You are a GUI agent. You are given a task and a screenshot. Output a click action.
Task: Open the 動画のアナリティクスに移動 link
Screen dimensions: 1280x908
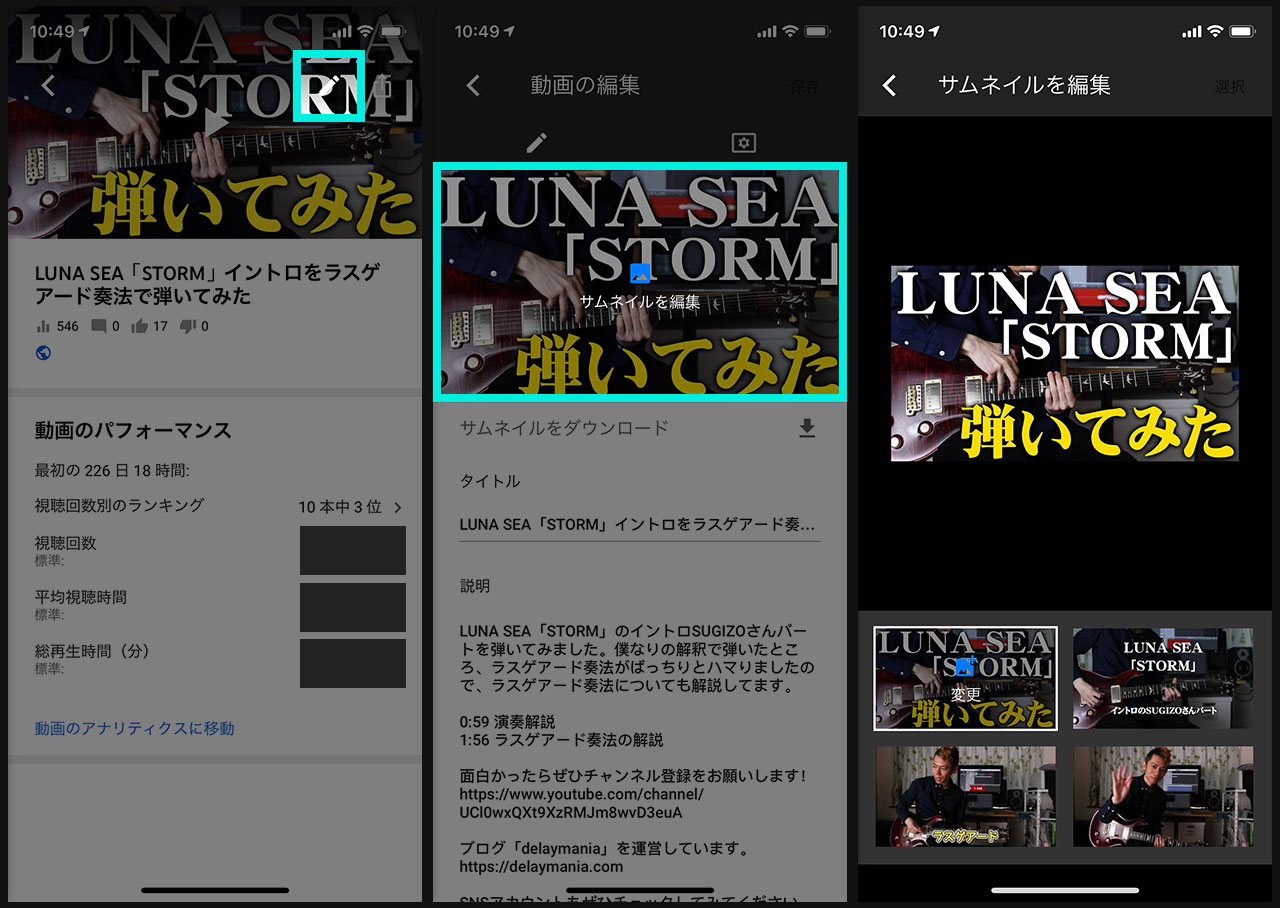coord(135,728)
